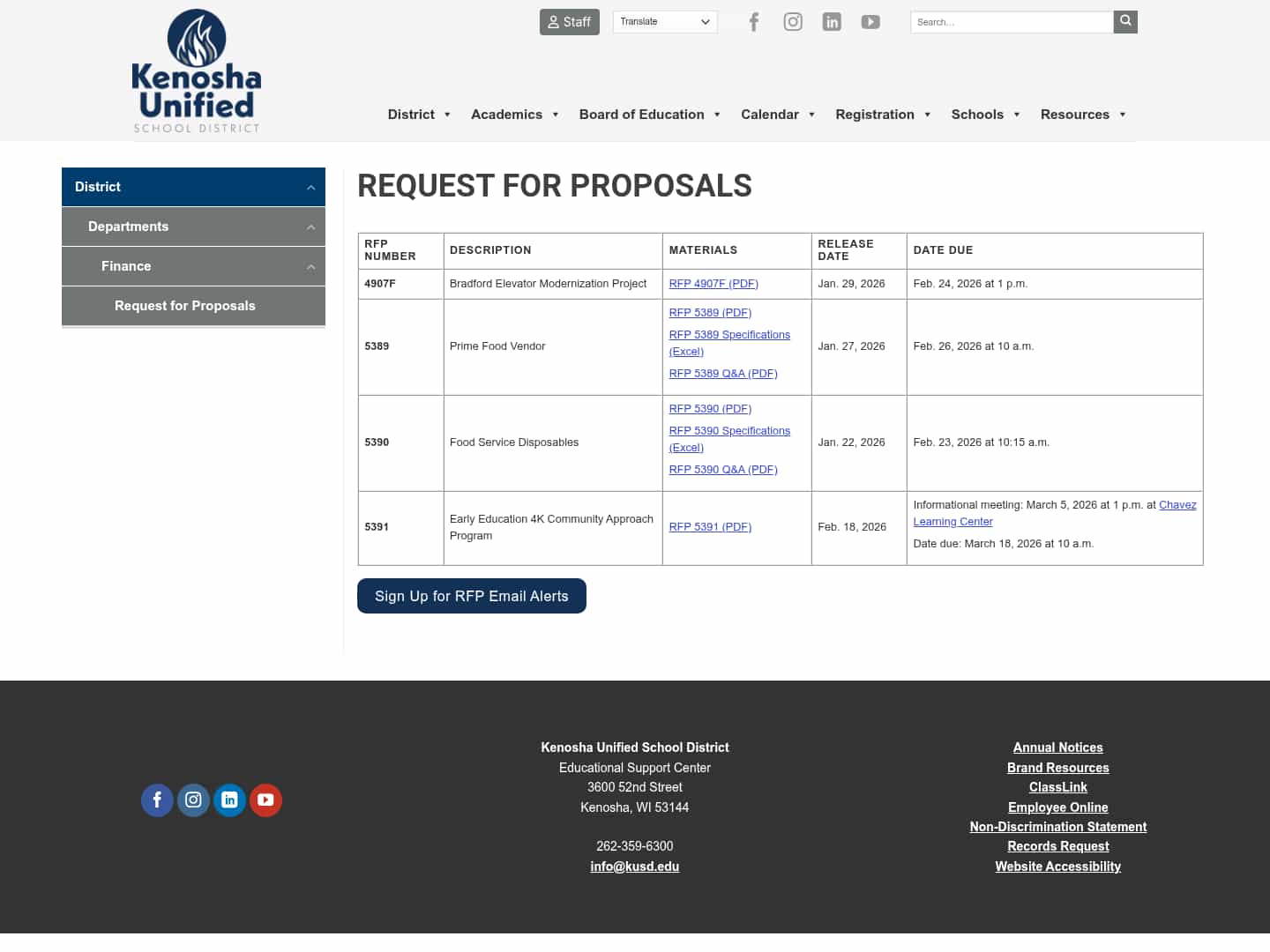1270x952 pixels.
Task: Click the "262-359-6300" phone number
Action: point(635,846)
